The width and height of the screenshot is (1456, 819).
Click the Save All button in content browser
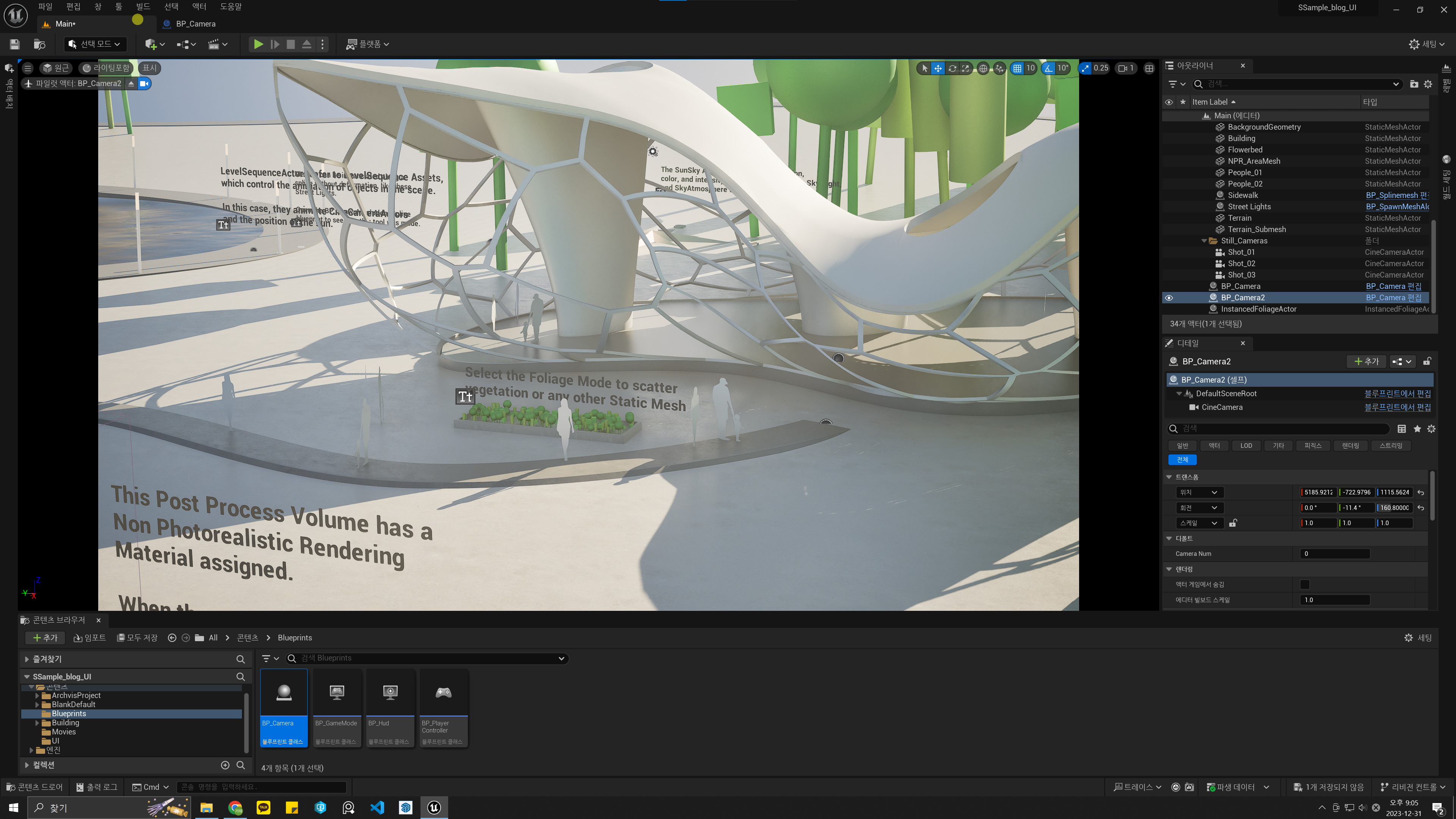coord(137,637)
